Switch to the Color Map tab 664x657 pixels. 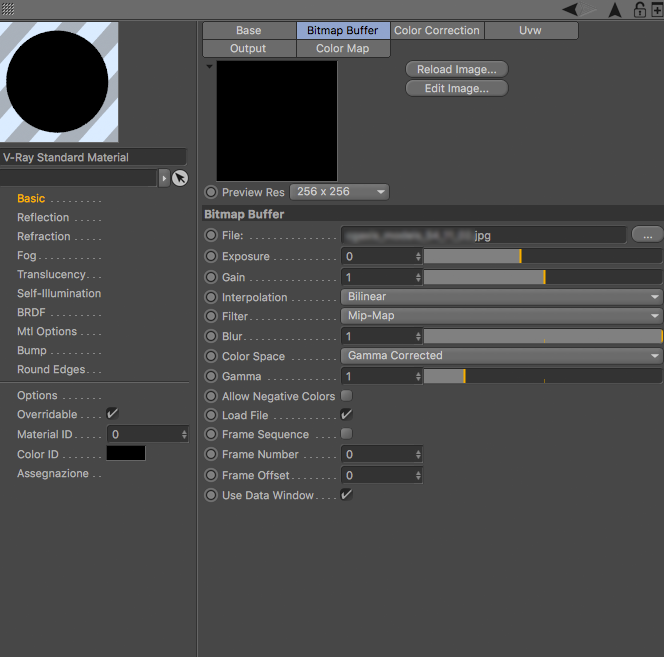343,48
